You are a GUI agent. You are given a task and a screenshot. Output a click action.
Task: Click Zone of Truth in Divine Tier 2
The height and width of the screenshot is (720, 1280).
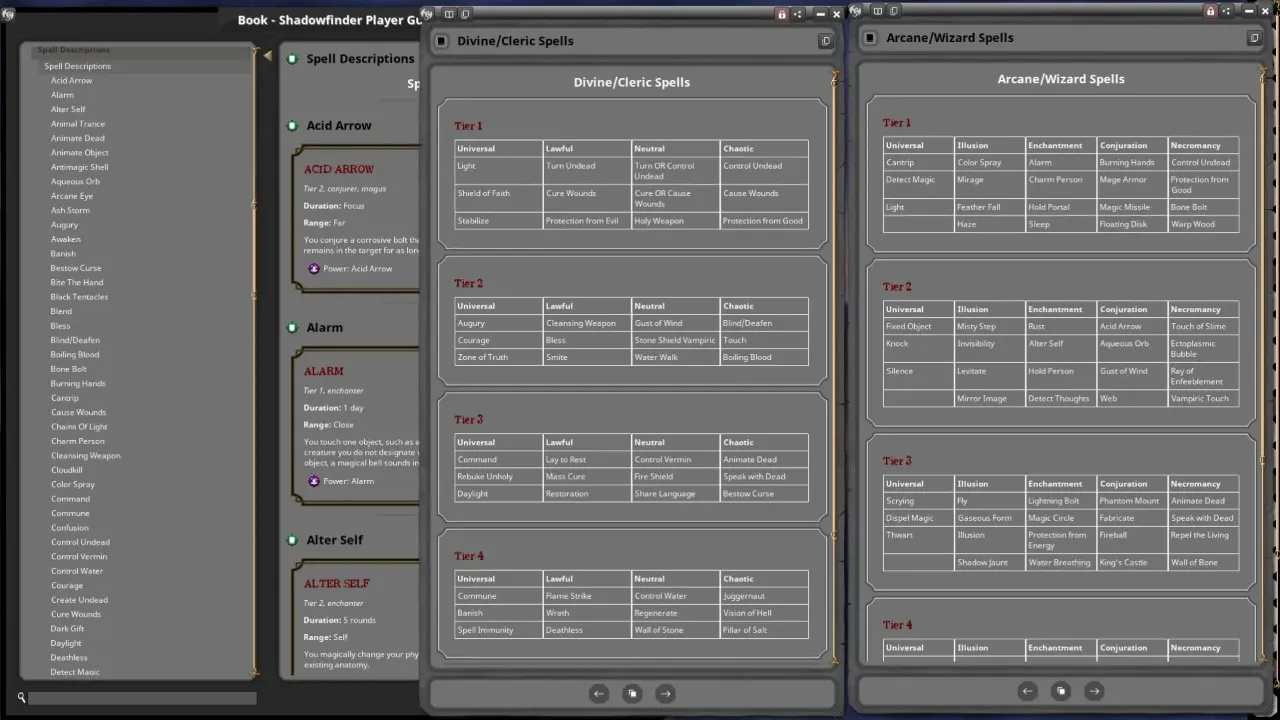pos(482,357)
